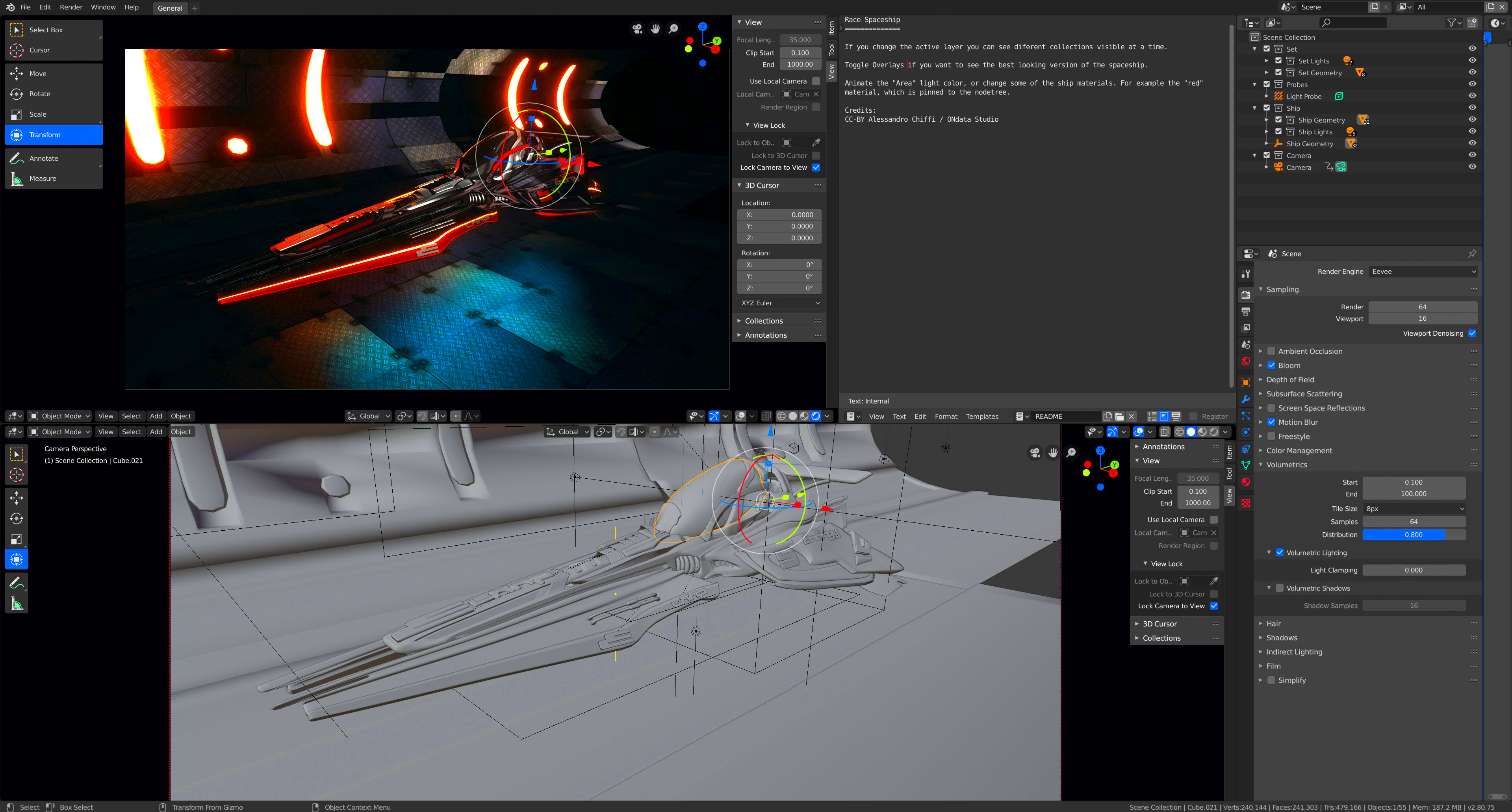This screenshot has width=1512, height=812.
Task: Open the World properties tab icon
Action: [1245, 362]
